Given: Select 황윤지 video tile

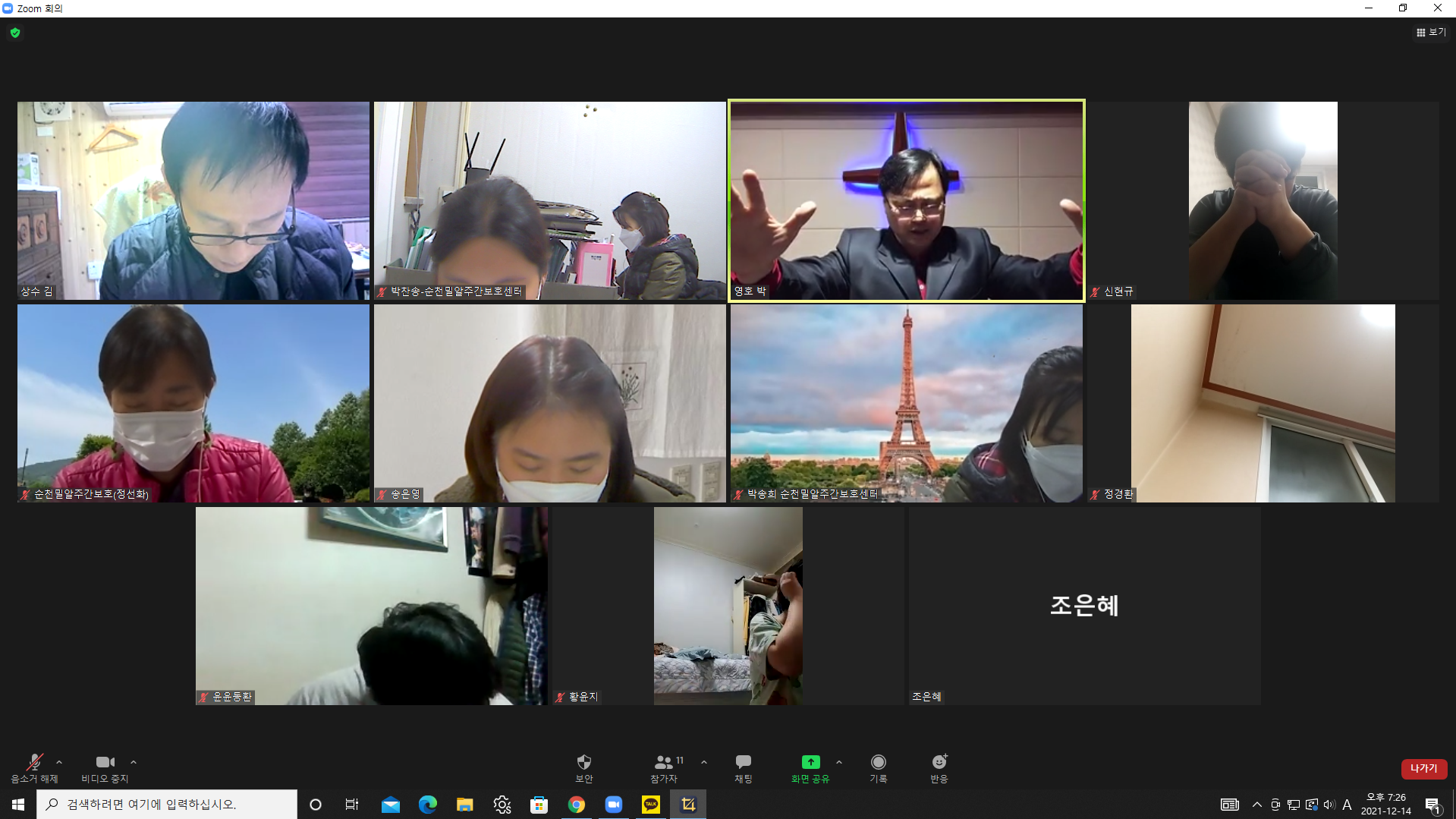Looking at the screenshot, I should [728, 606].
